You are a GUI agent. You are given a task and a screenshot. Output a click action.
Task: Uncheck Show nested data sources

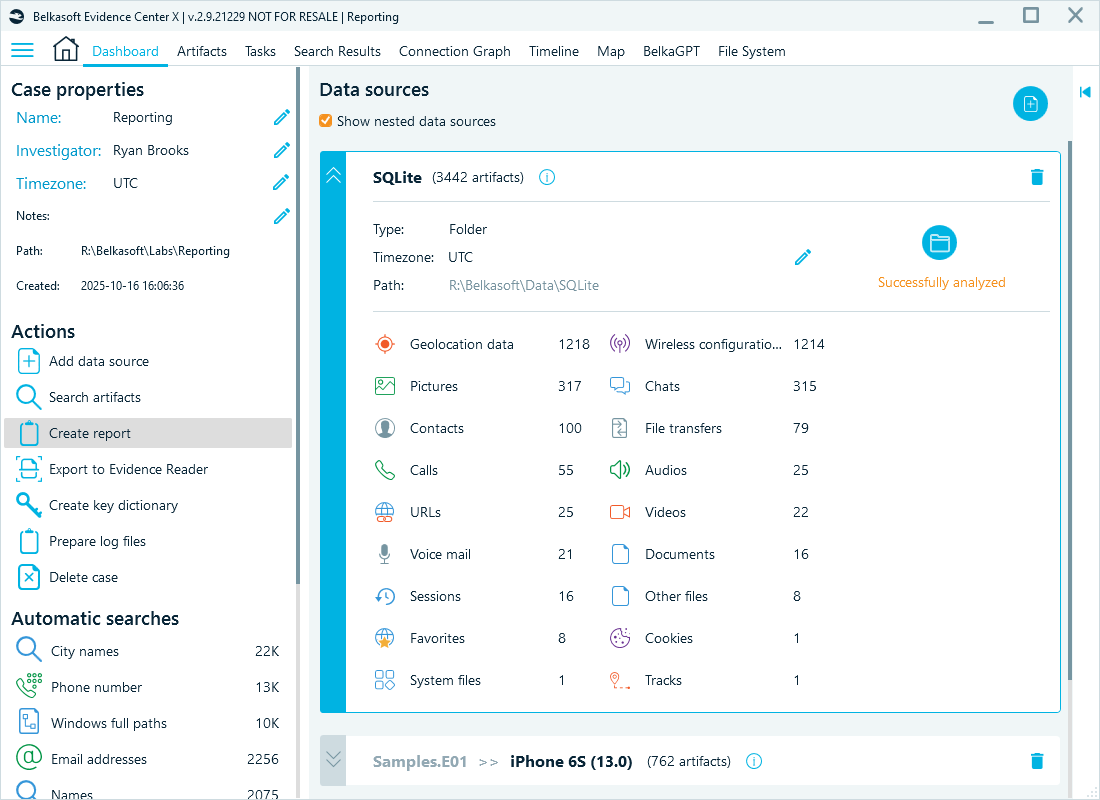pyautogui.click(x=325, y=120)
